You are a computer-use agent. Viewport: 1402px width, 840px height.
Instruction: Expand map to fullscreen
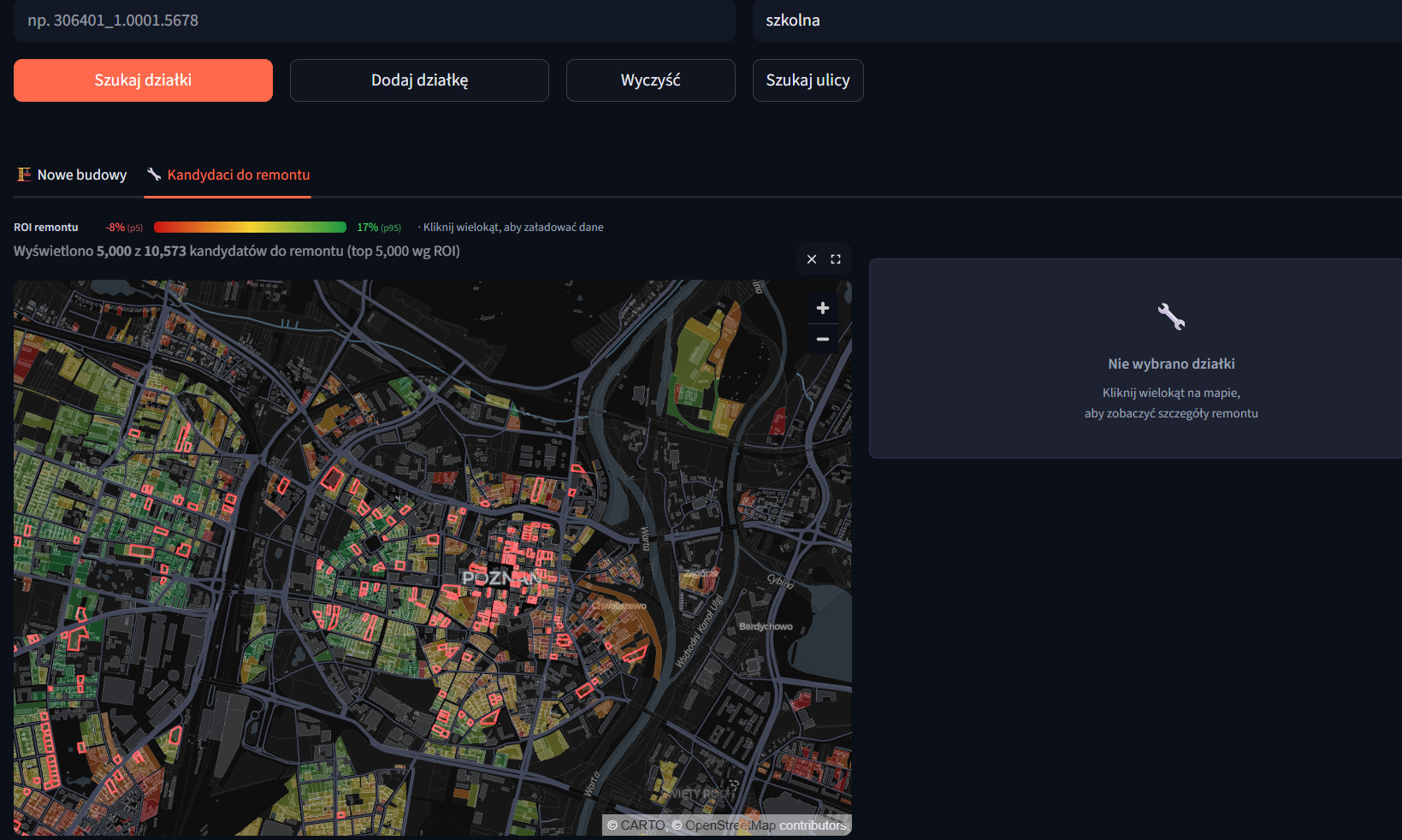[x=836, y=259]
